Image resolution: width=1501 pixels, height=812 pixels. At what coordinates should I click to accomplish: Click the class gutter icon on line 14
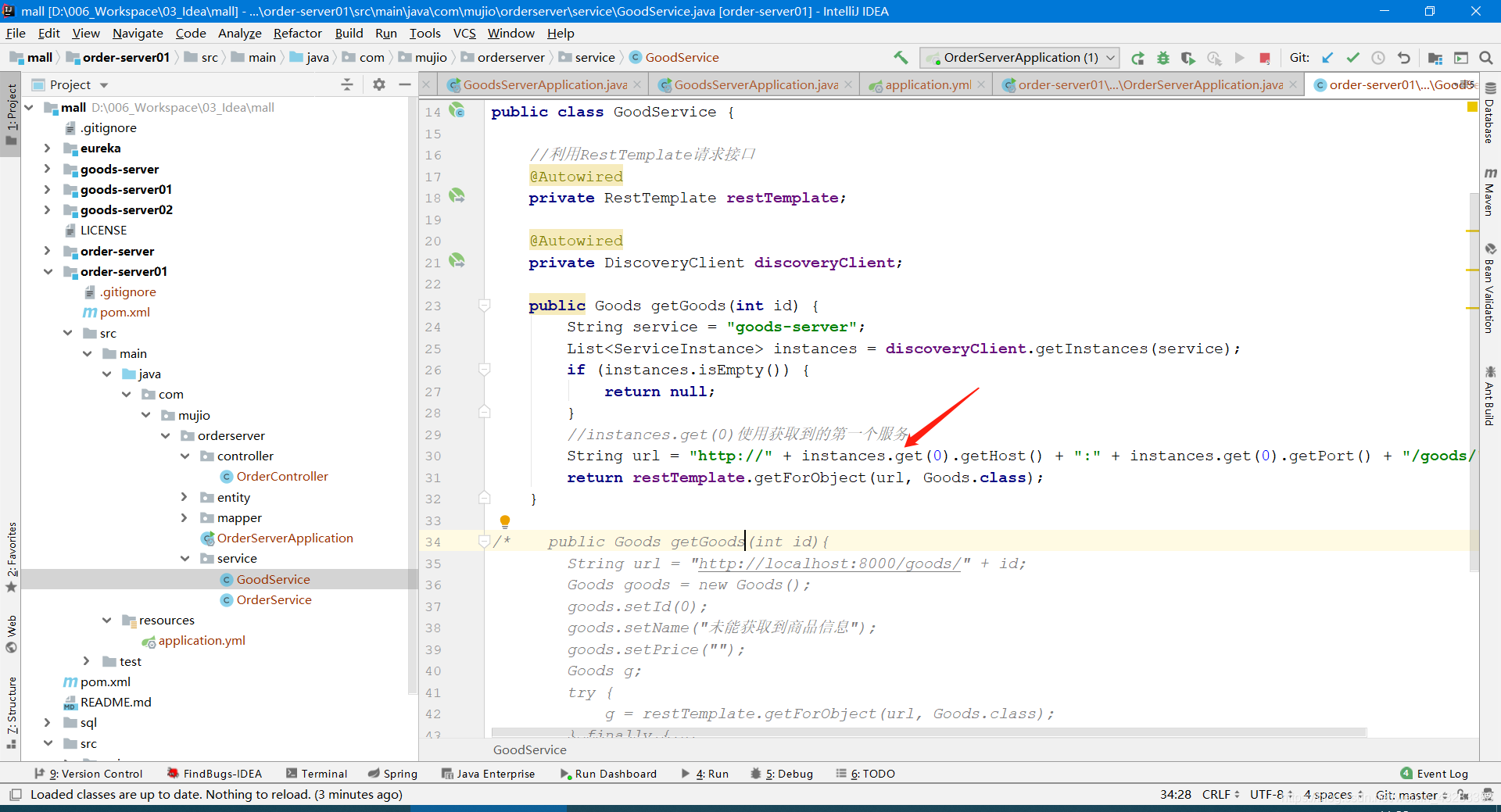[x=457, y=110]
